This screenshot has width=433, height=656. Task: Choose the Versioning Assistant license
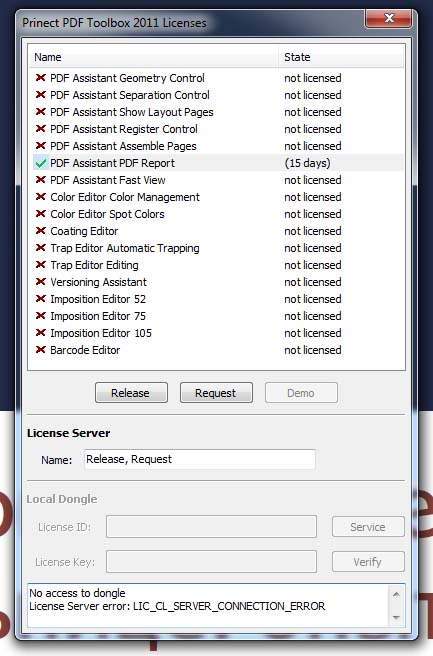click(218, 282)
